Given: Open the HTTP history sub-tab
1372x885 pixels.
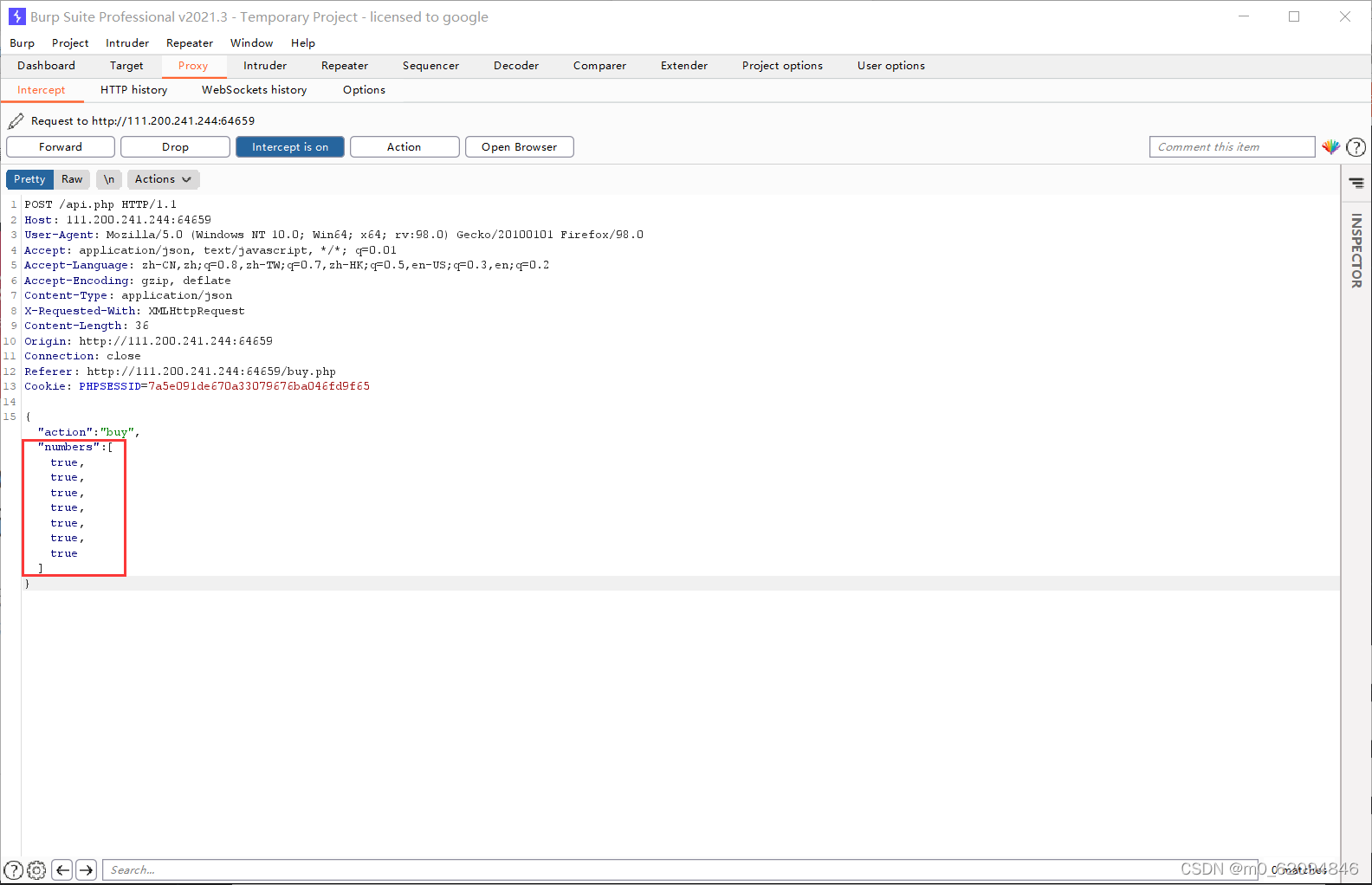Looking at the screenshot, I should pos(134,90).
